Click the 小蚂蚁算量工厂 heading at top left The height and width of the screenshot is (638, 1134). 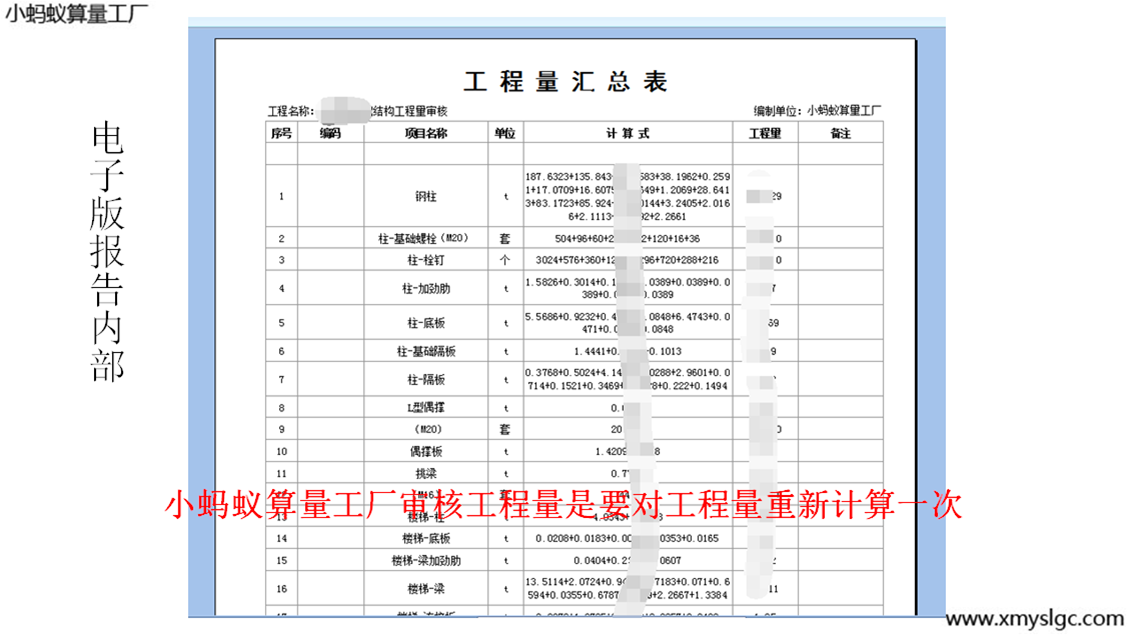pos(76,14)
